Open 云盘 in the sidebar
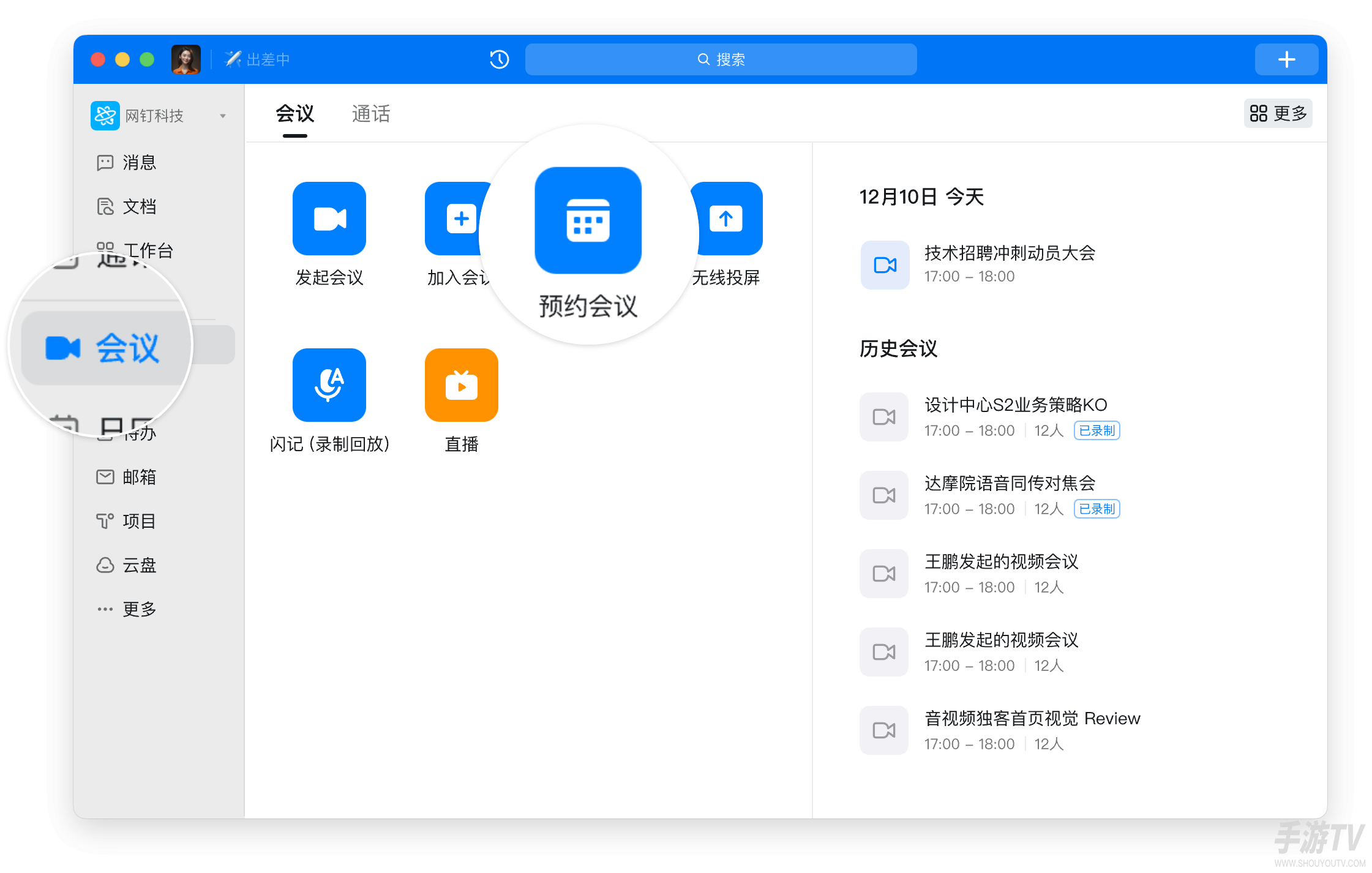 127,565
